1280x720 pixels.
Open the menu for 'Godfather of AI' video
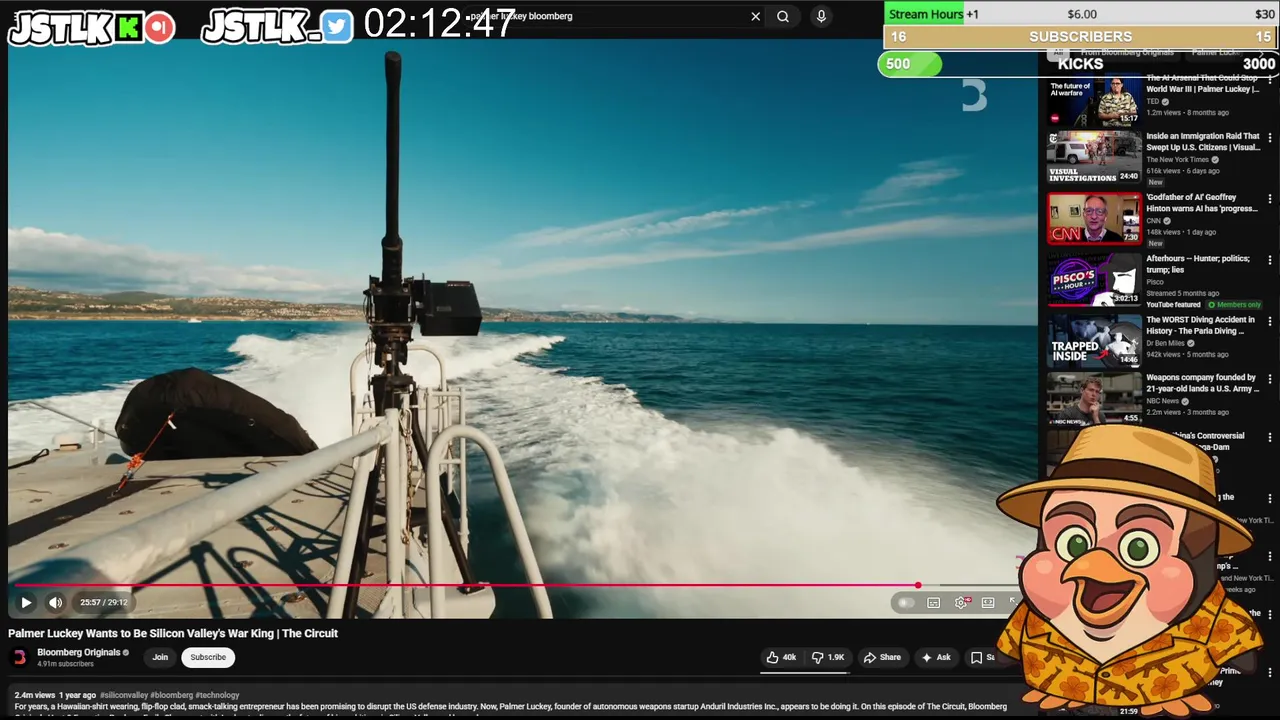[x=1270, y=199]
